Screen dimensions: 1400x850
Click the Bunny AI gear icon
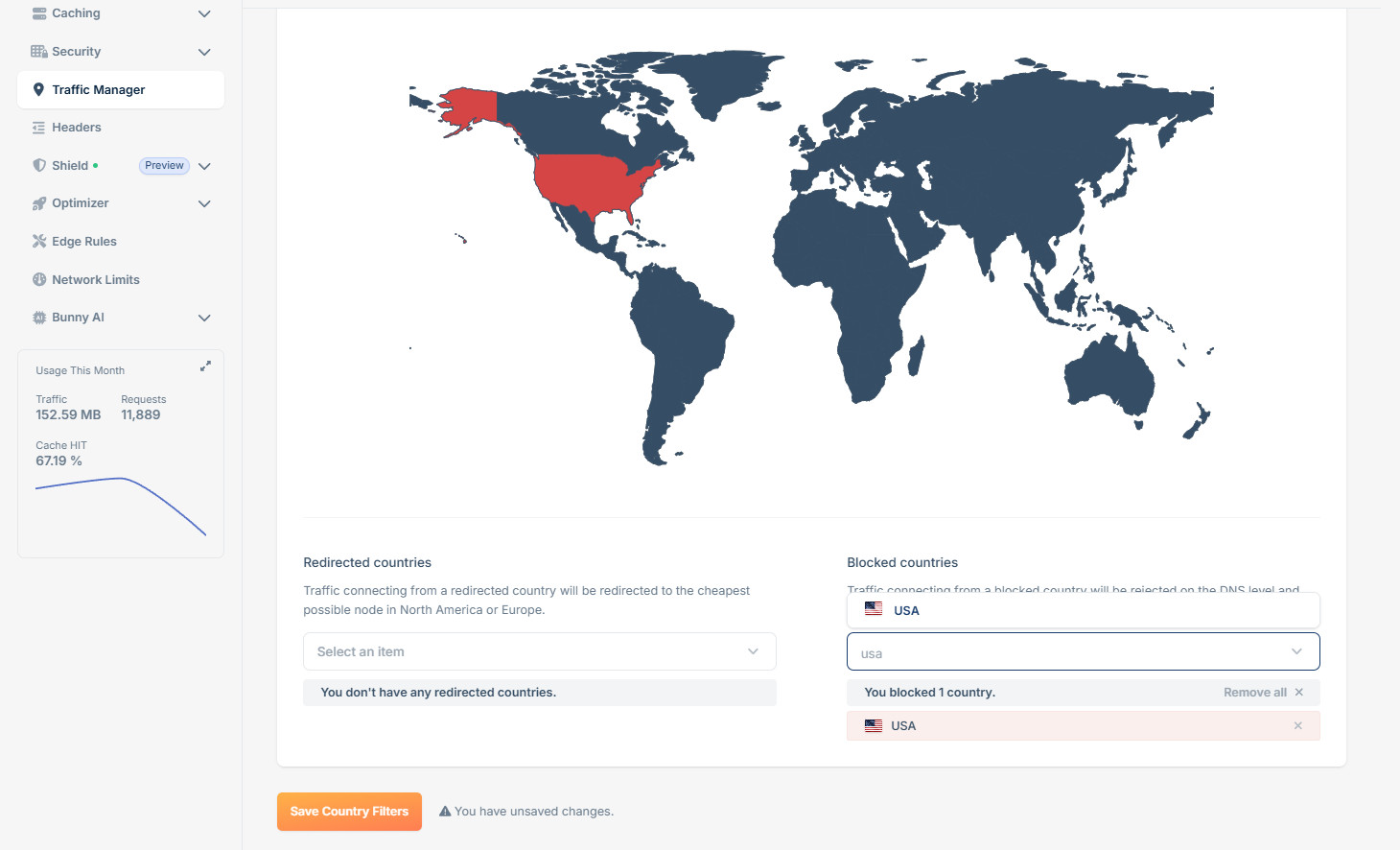point(38,317)
